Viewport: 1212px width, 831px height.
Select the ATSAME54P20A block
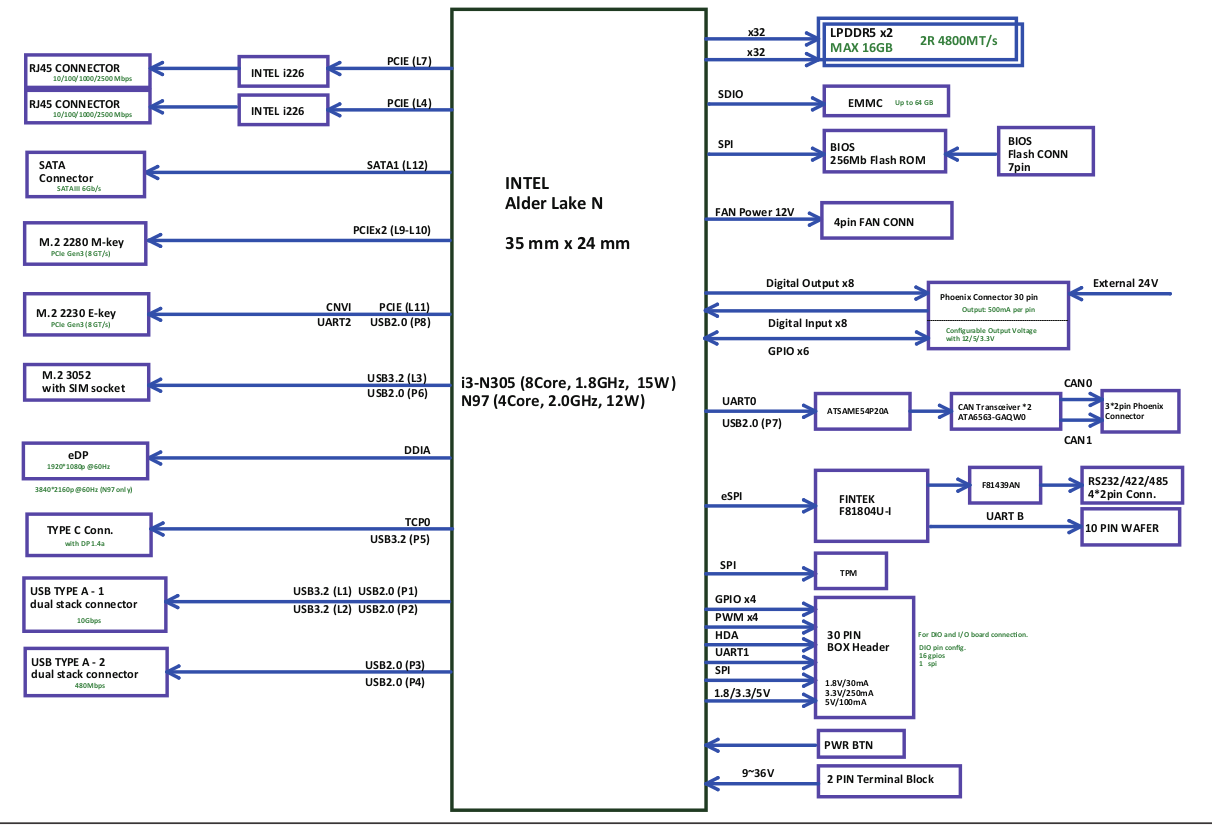(864, 410)
